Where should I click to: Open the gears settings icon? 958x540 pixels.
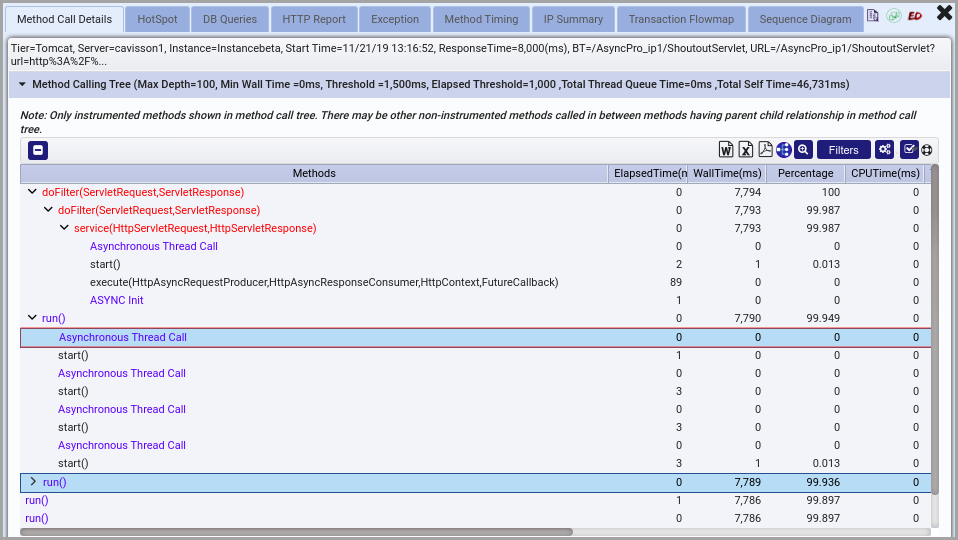pyautogui.click(x=884, y=150)
